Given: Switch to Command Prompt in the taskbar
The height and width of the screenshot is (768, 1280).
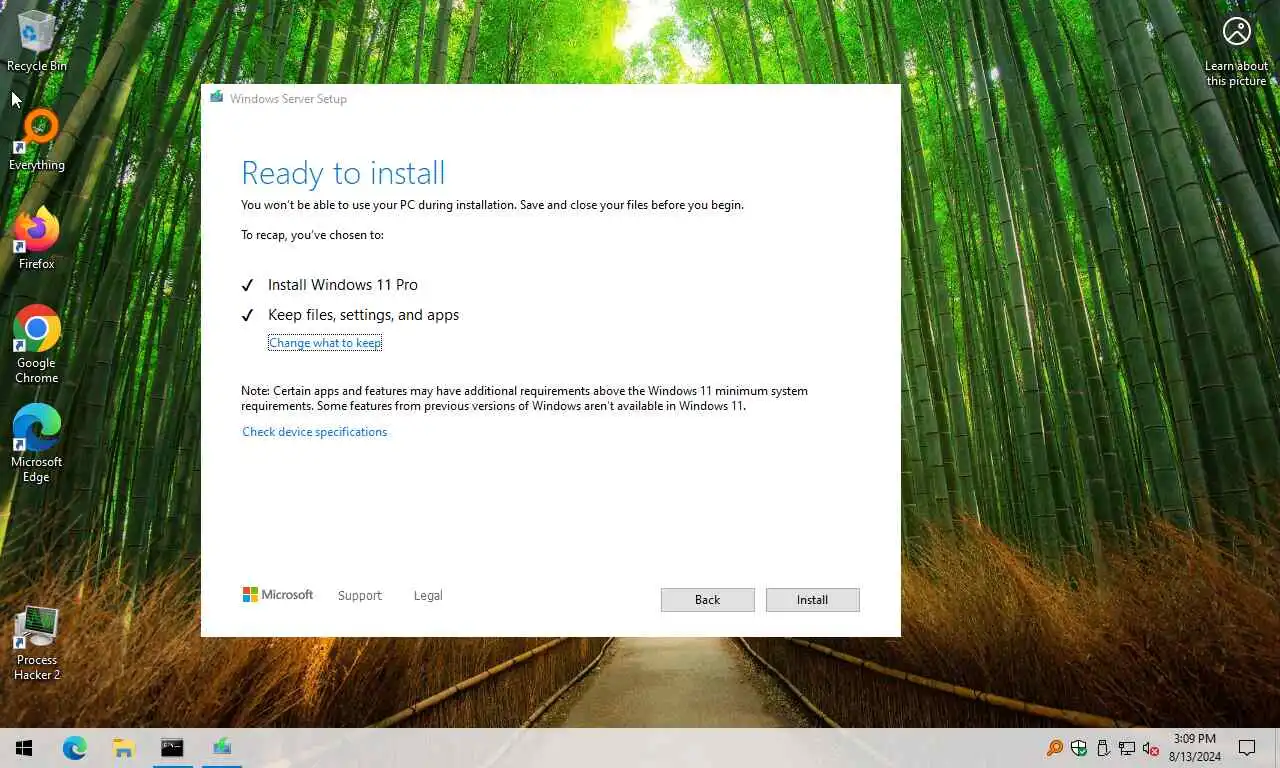Looking at the screenshot, I should coord(172,747).
